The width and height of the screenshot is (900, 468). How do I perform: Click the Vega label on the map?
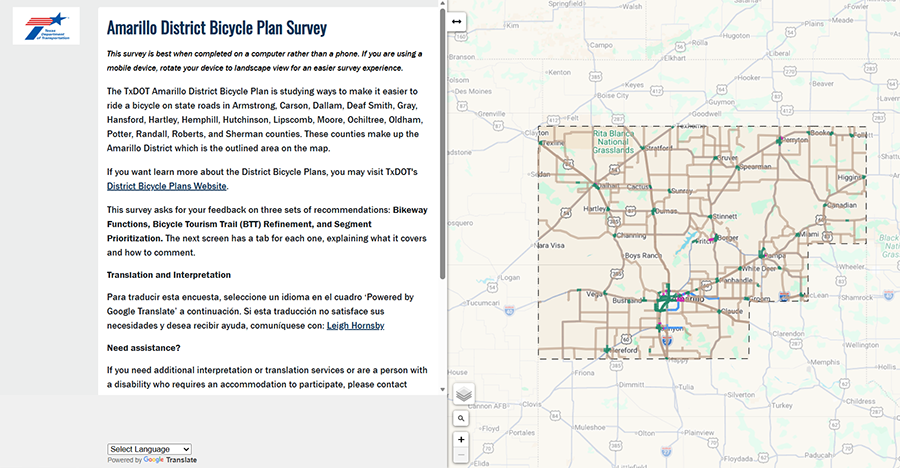point(594,293)
